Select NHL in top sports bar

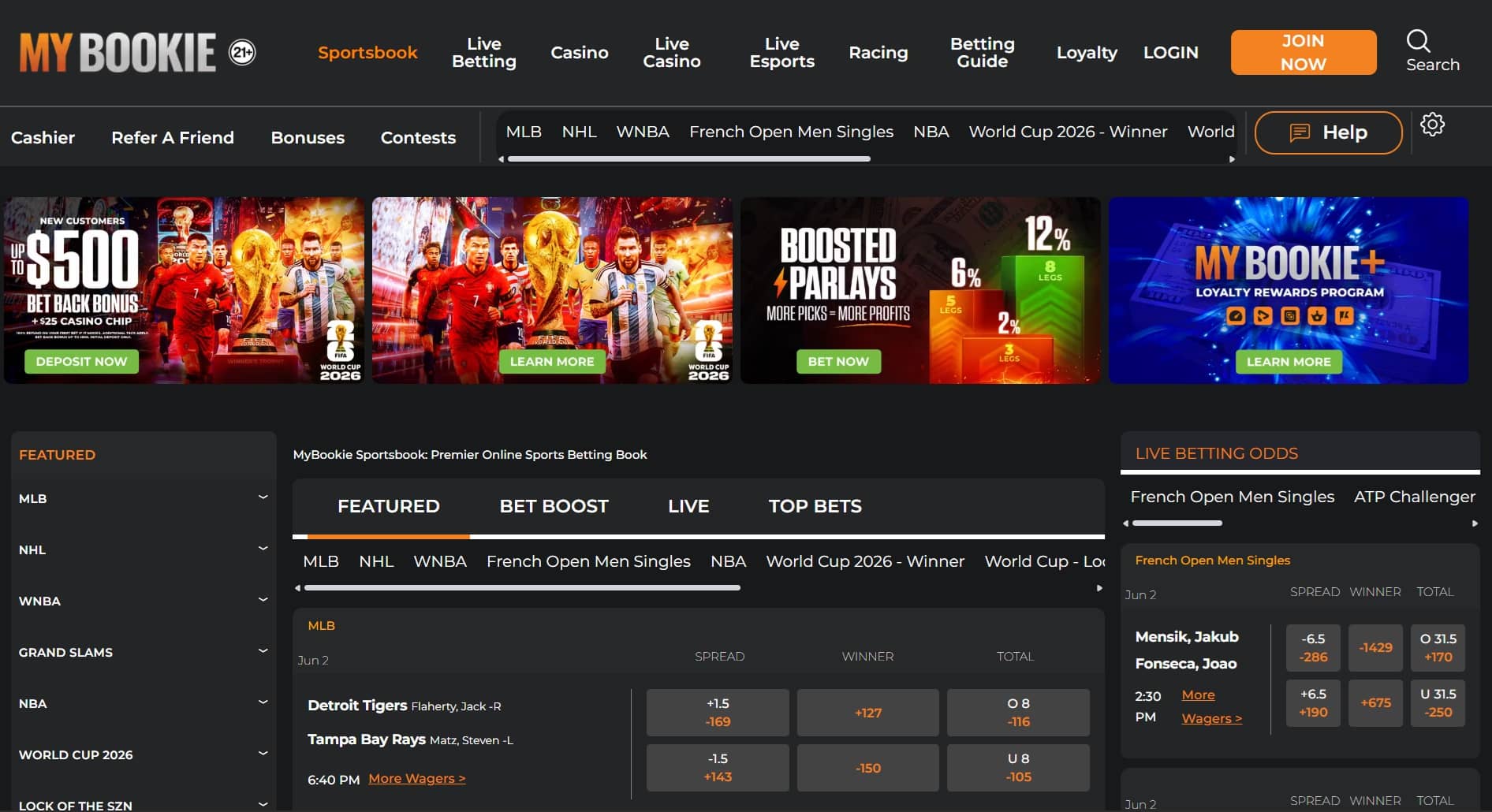579,132
